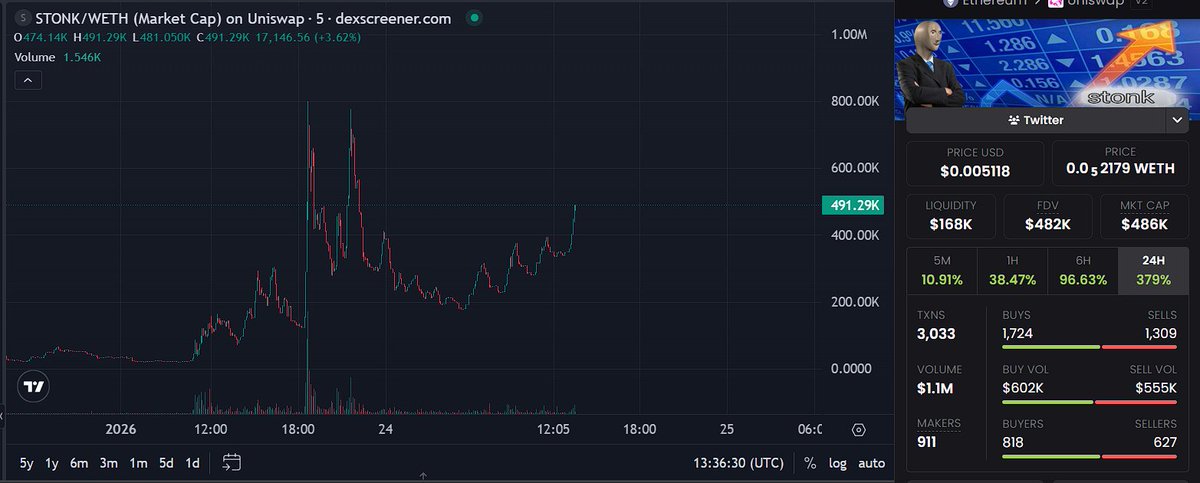This screenshot has width=1200, height=483.
Task: Click the PRICE USD $0.005118 box
Action: pyautogui.click(x=975, y=163)
